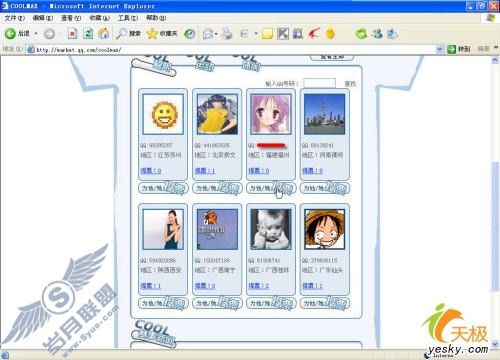Vote button below the Luffy card
Screen dimensions: 500x360
click(325, 303)
